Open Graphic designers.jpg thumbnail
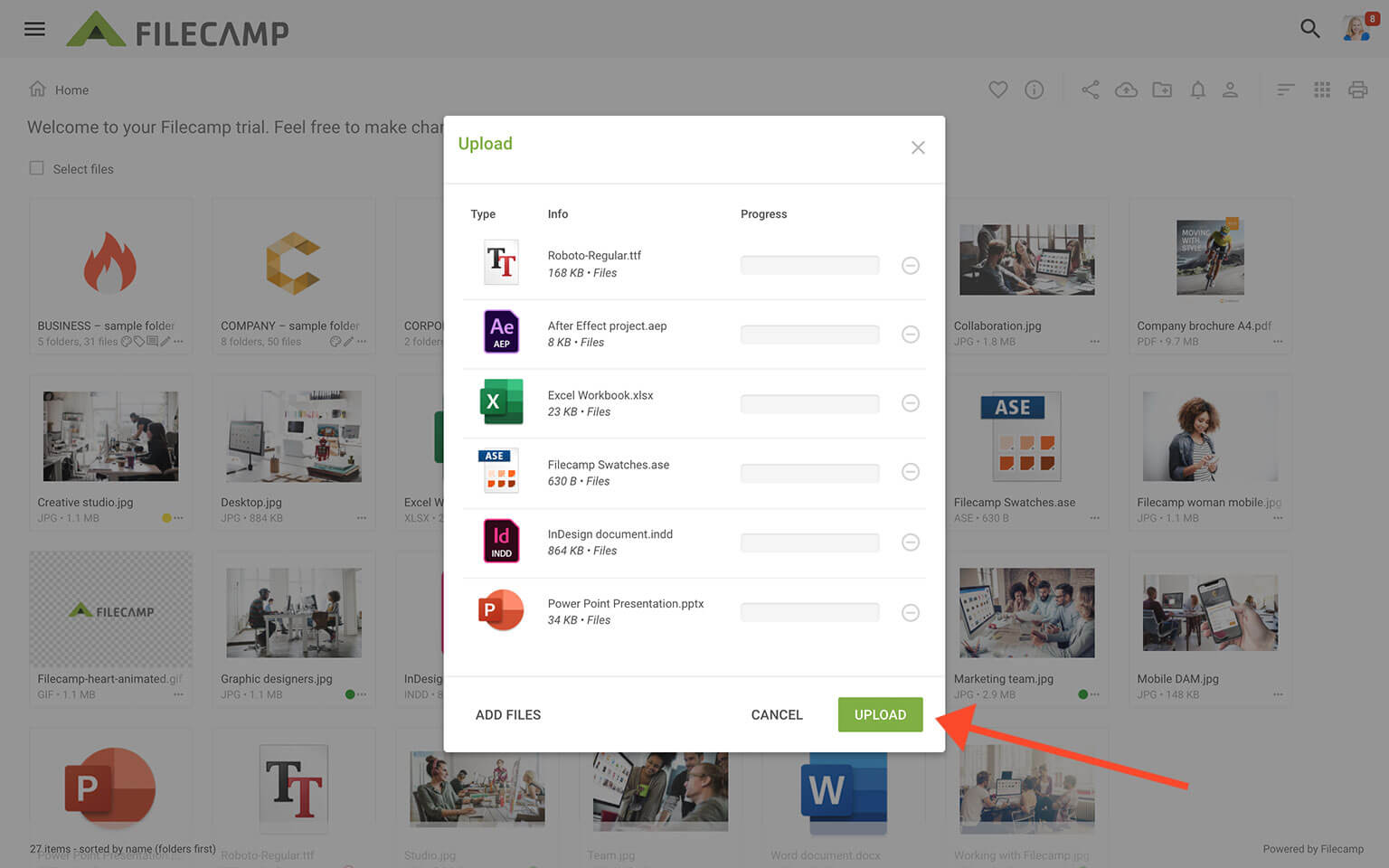1389x868 pixels. (x=293, y=612)
